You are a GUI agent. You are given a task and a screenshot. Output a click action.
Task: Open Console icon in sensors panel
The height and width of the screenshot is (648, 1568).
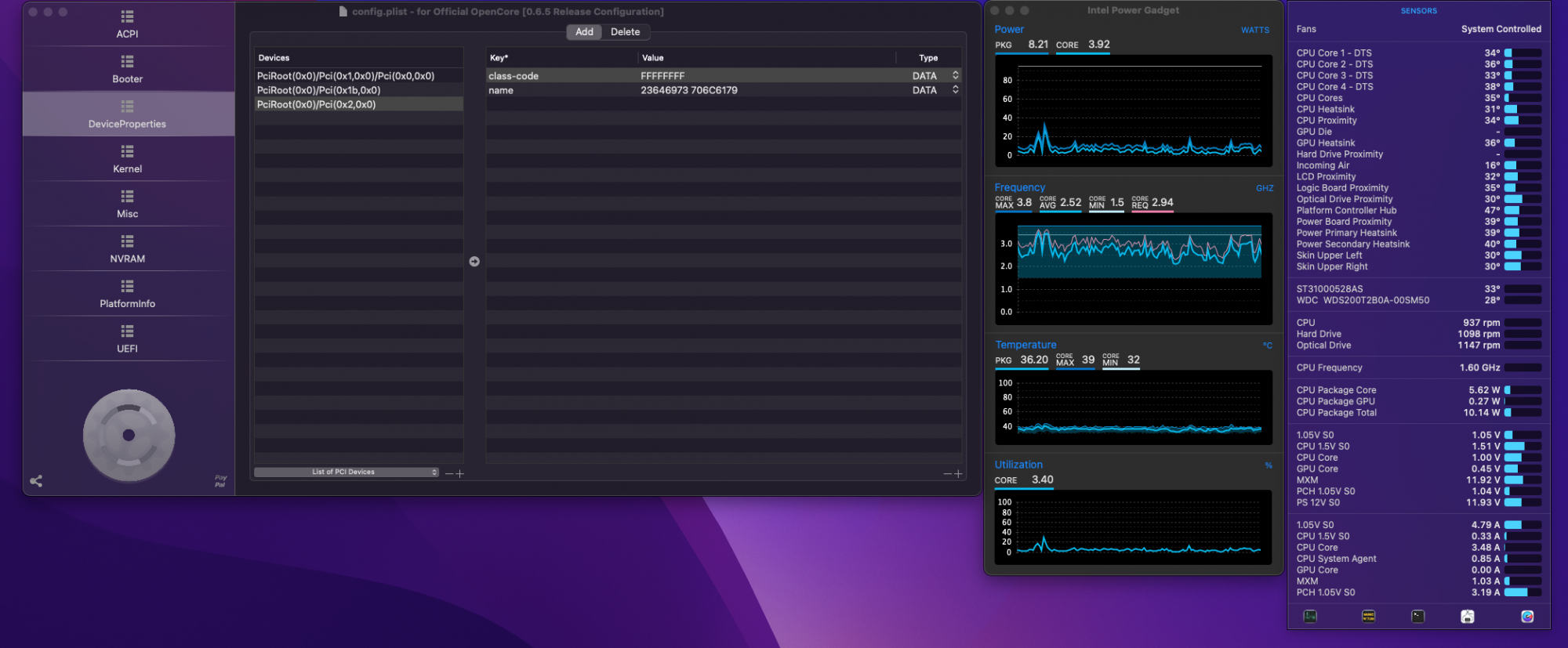[x=1368, y=617]
